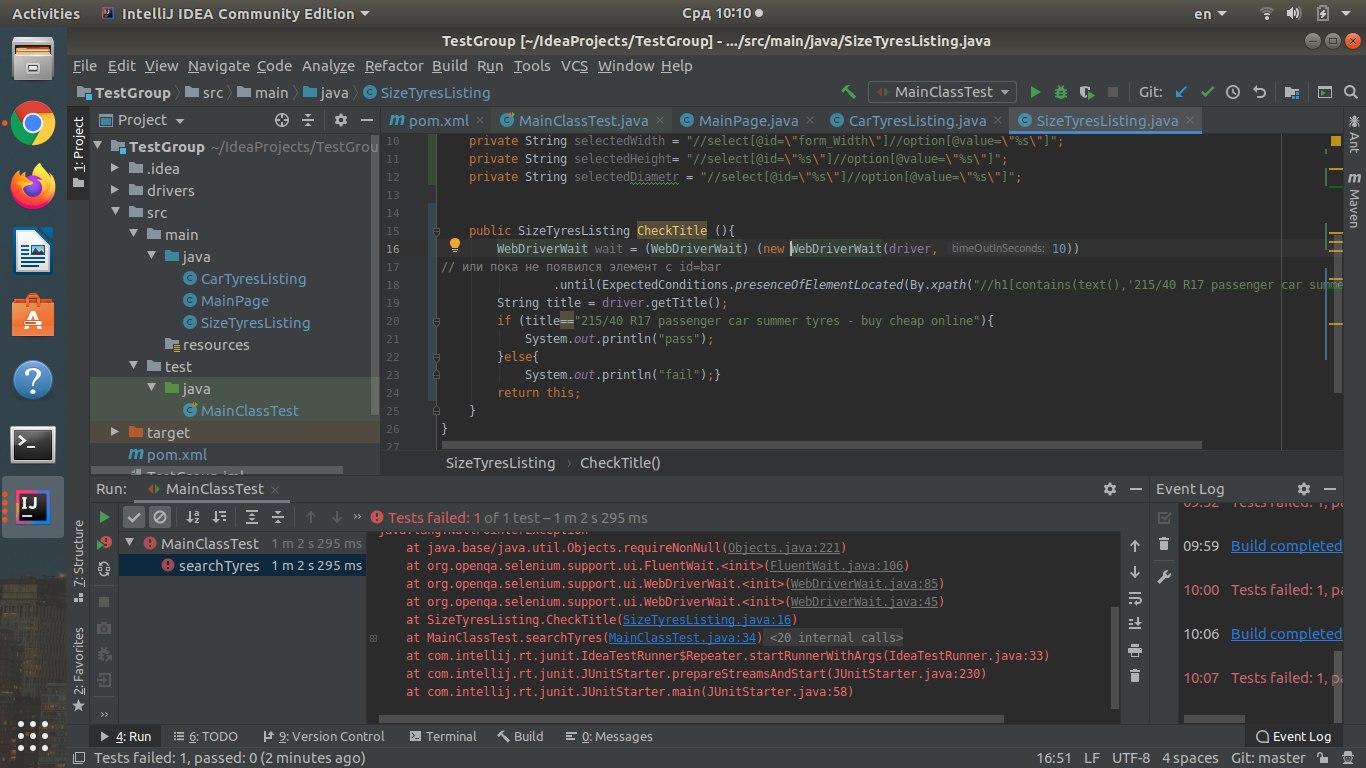1366x768 pixels.
Task: Expand all test results in the Run panel
Action: [x=252, y=517]
